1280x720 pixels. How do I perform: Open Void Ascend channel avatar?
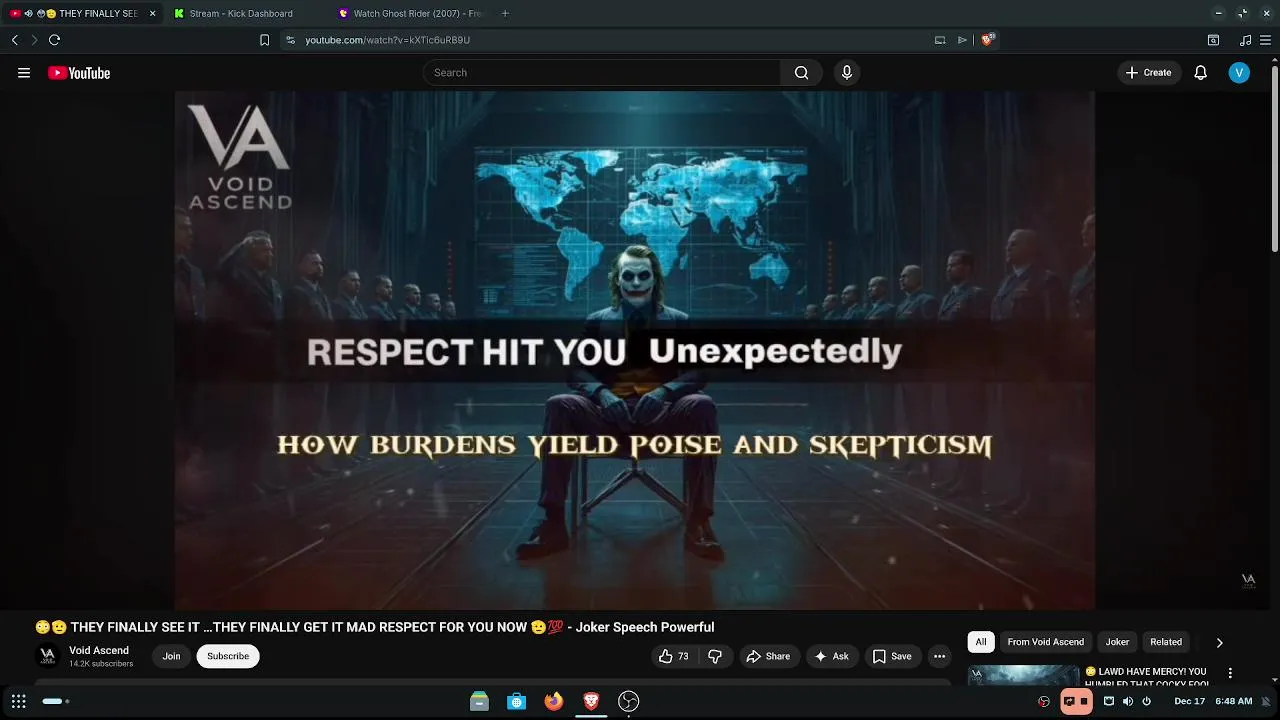point(47,656)
